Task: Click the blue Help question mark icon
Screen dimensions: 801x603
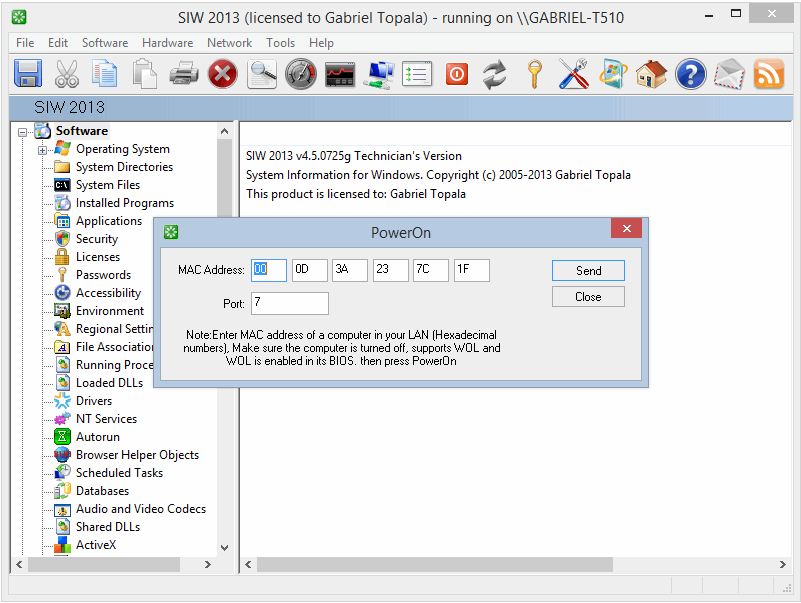Action: click(x=691, y=74)
